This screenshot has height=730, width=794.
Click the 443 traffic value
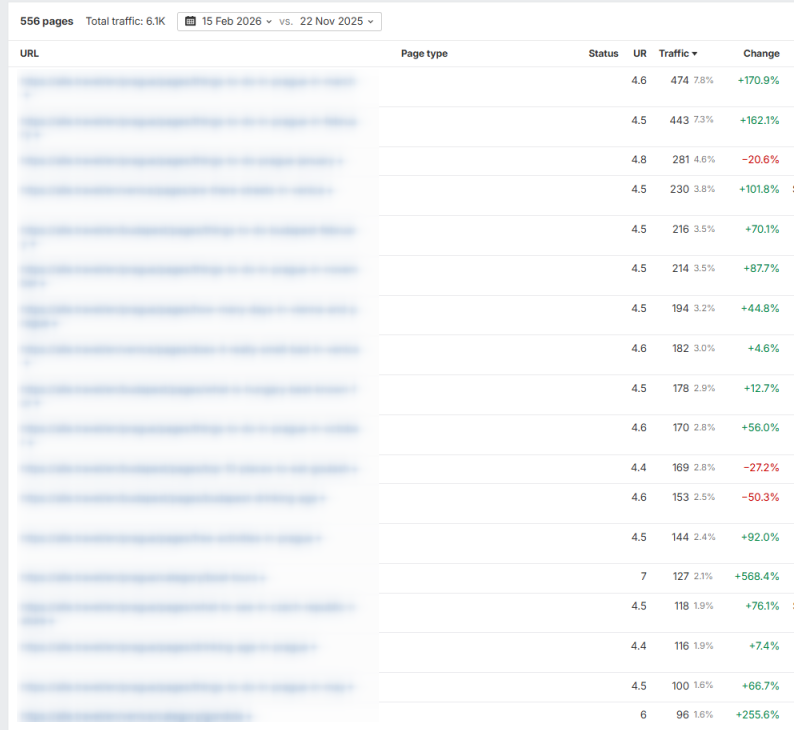(680, 120)
